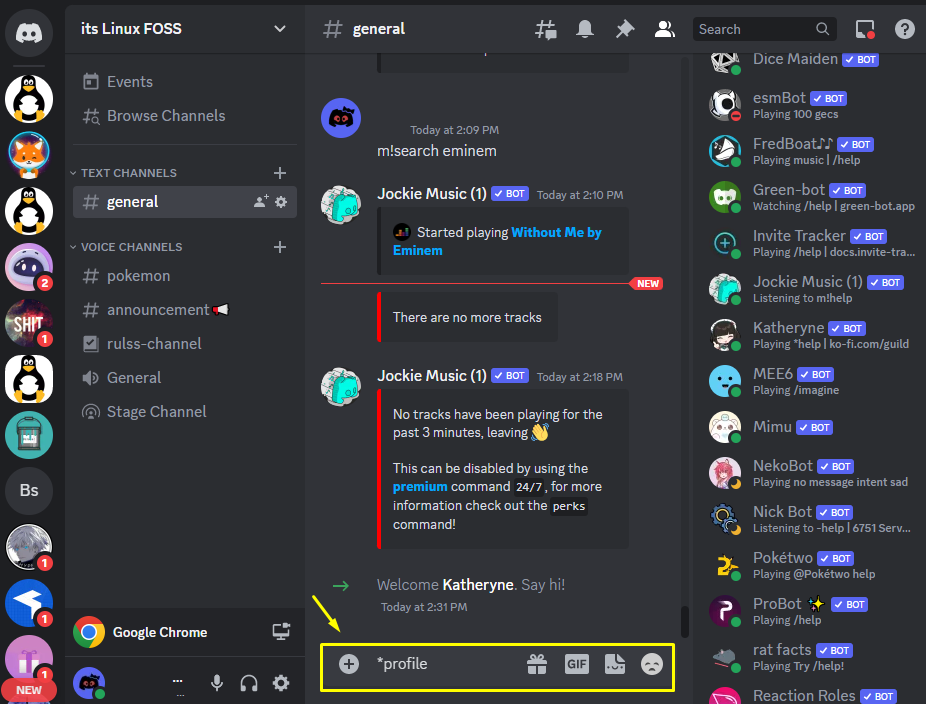Open Mimu in member list

[x=808, y=427]
